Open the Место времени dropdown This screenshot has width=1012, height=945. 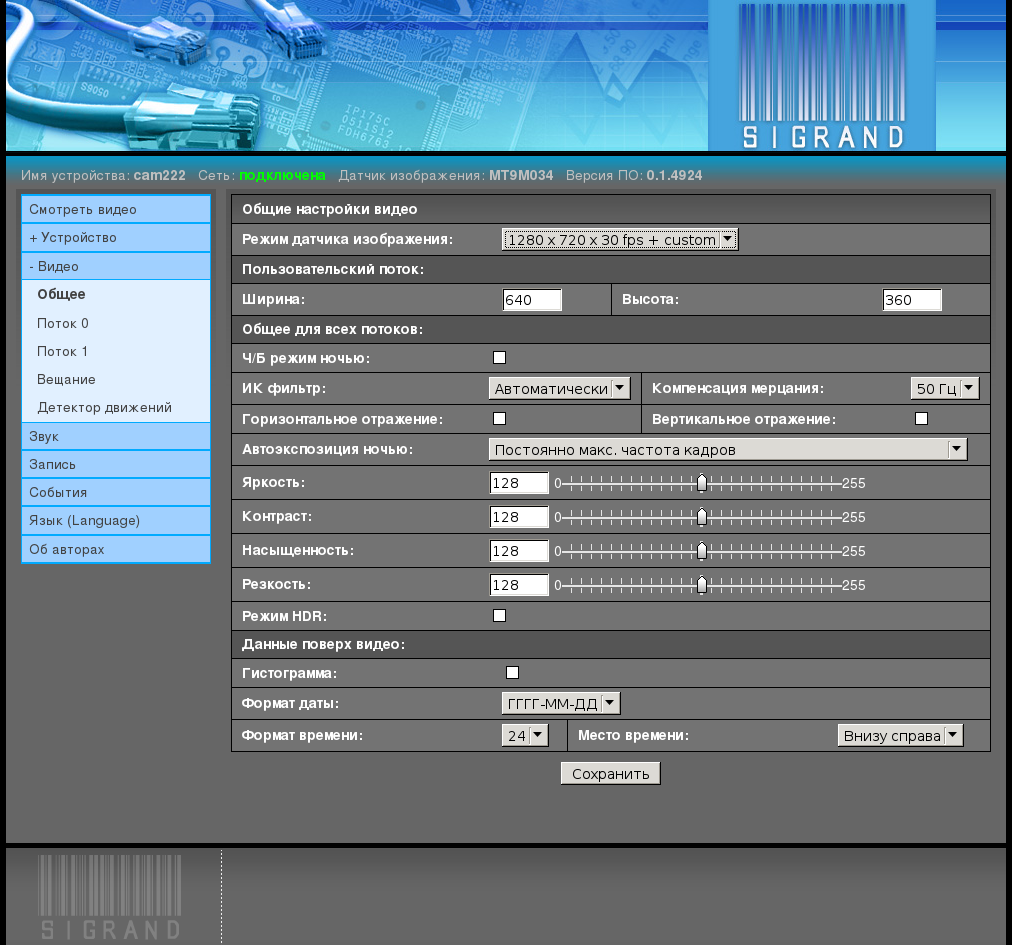tap(900, 735)
